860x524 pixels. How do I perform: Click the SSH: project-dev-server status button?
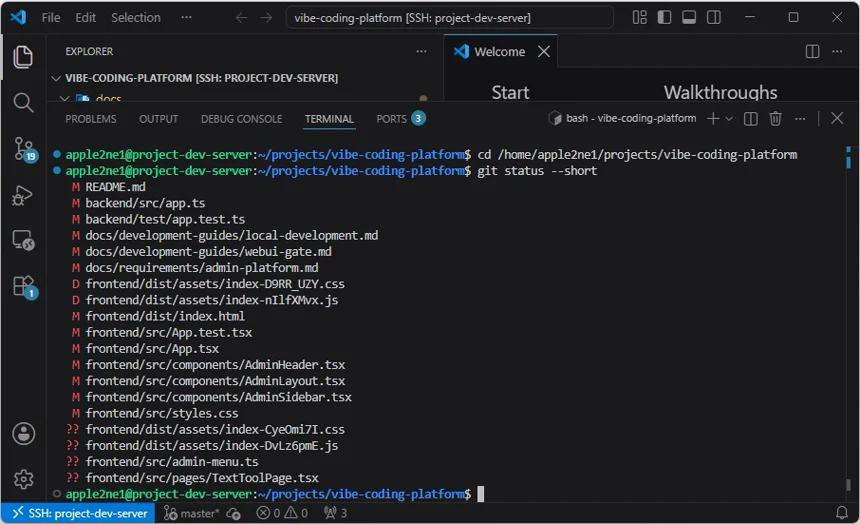(x=78, y=514)
